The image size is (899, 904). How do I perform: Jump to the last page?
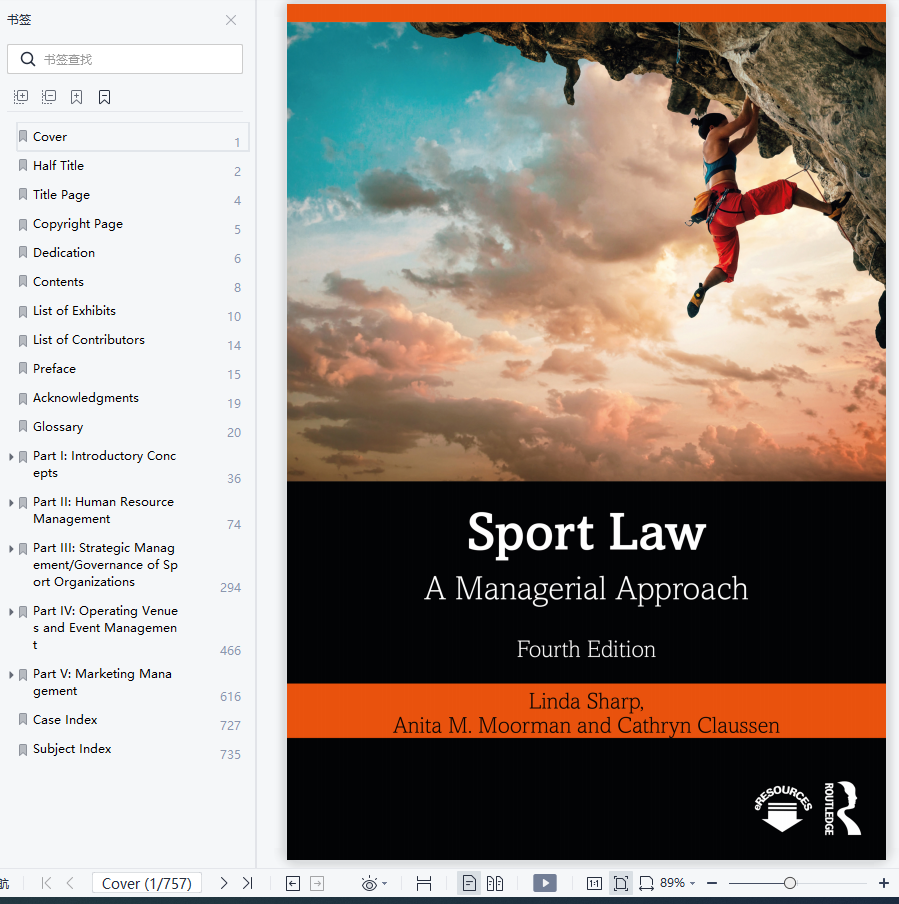(x=247, y=883)
